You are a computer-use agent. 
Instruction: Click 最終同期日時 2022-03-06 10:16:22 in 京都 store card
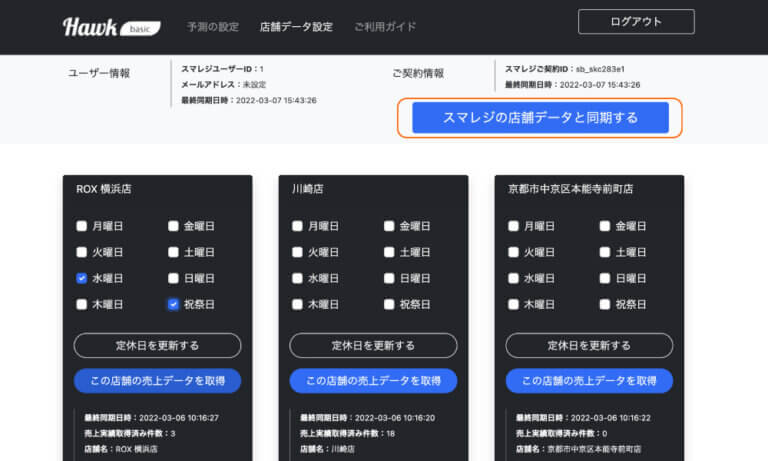pyautogui.click(x=583, y=418)
